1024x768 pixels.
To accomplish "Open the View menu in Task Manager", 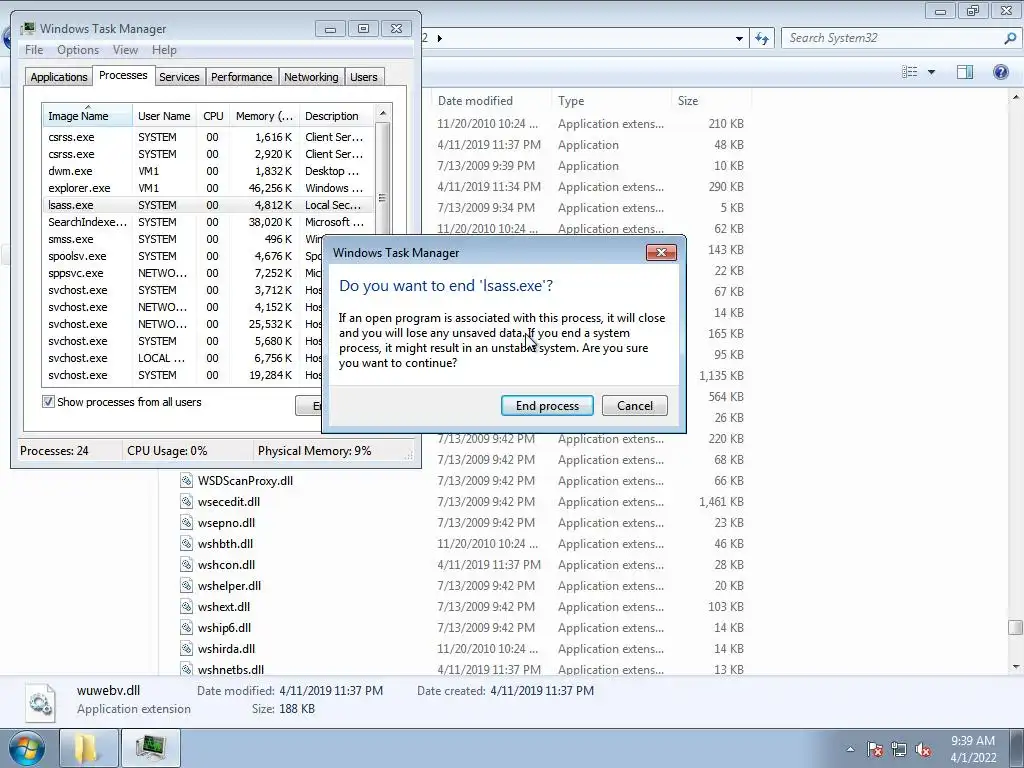I will click(x=125, y=50).
